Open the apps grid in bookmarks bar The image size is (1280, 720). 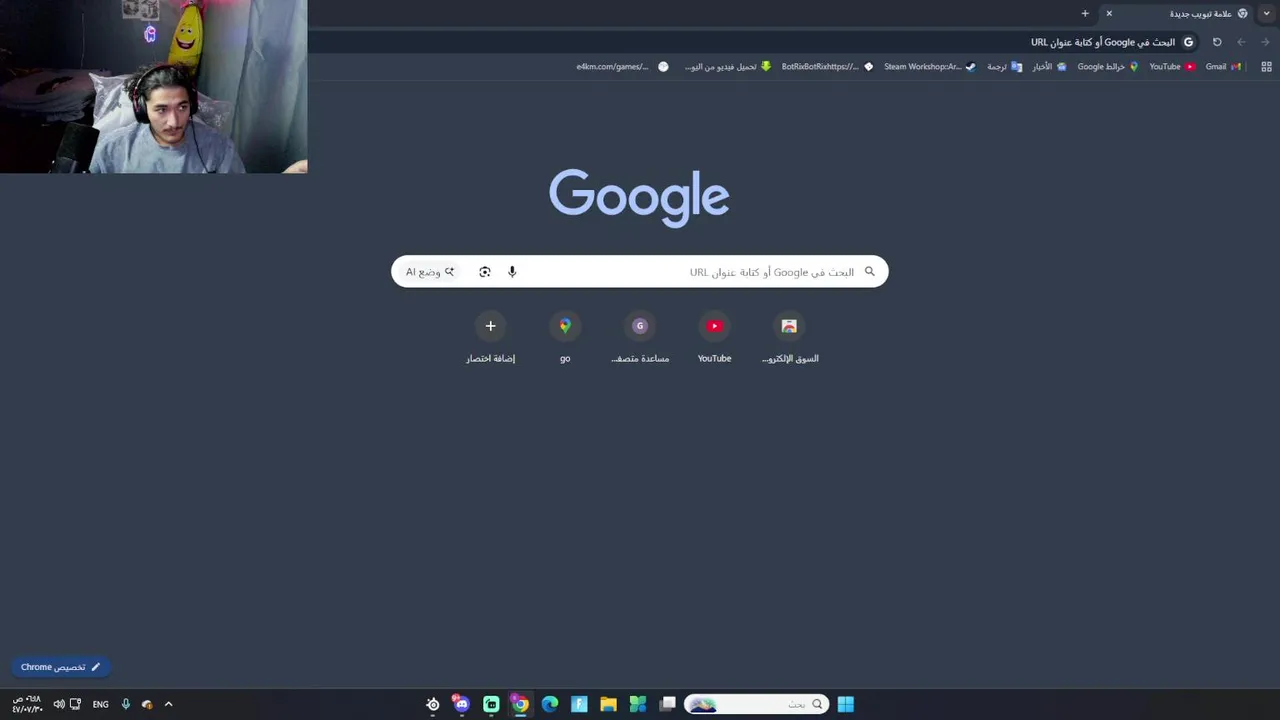[1266, 67]
